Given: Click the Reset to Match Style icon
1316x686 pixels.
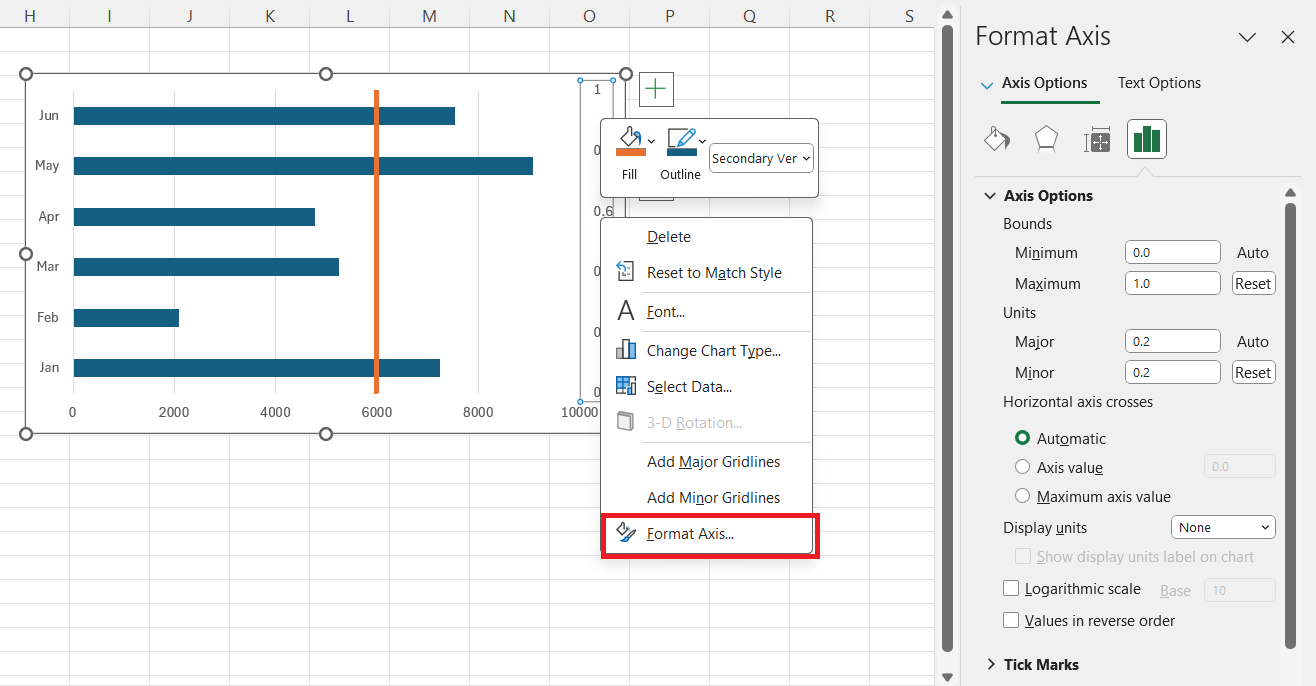Looking at the screenshot, I should point(626,272).
